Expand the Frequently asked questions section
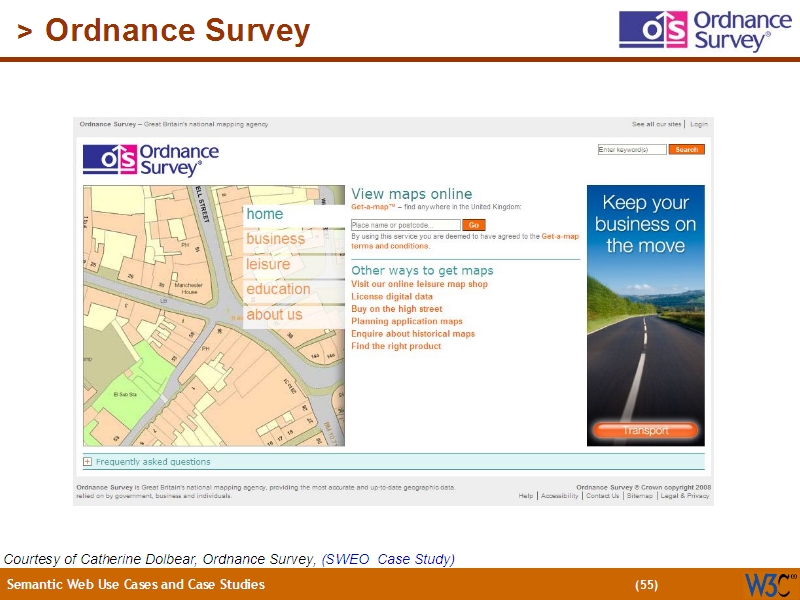 pos(88,462)
